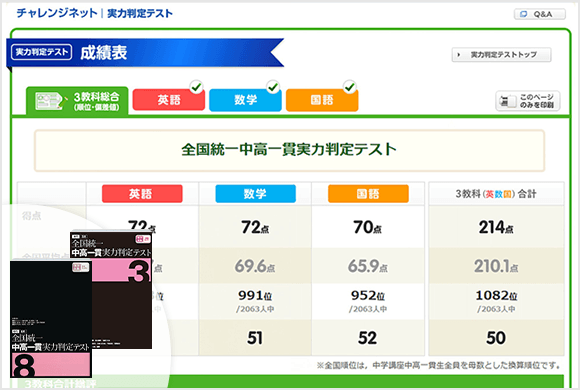
Task: Open the booklet cover numbered 8
Action: (x=51, y=319)
